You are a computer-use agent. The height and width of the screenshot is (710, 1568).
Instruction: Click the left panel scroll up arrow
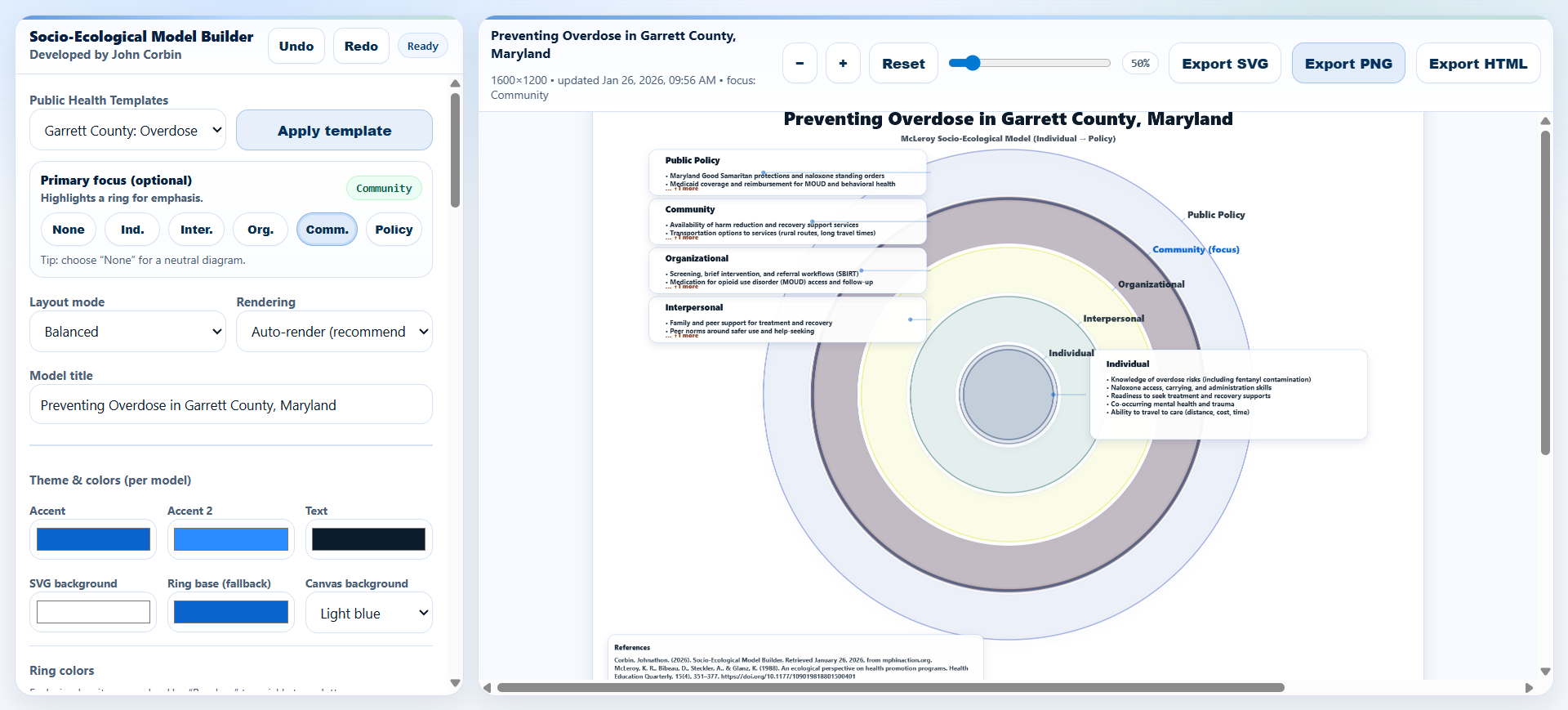click(455, 84)
